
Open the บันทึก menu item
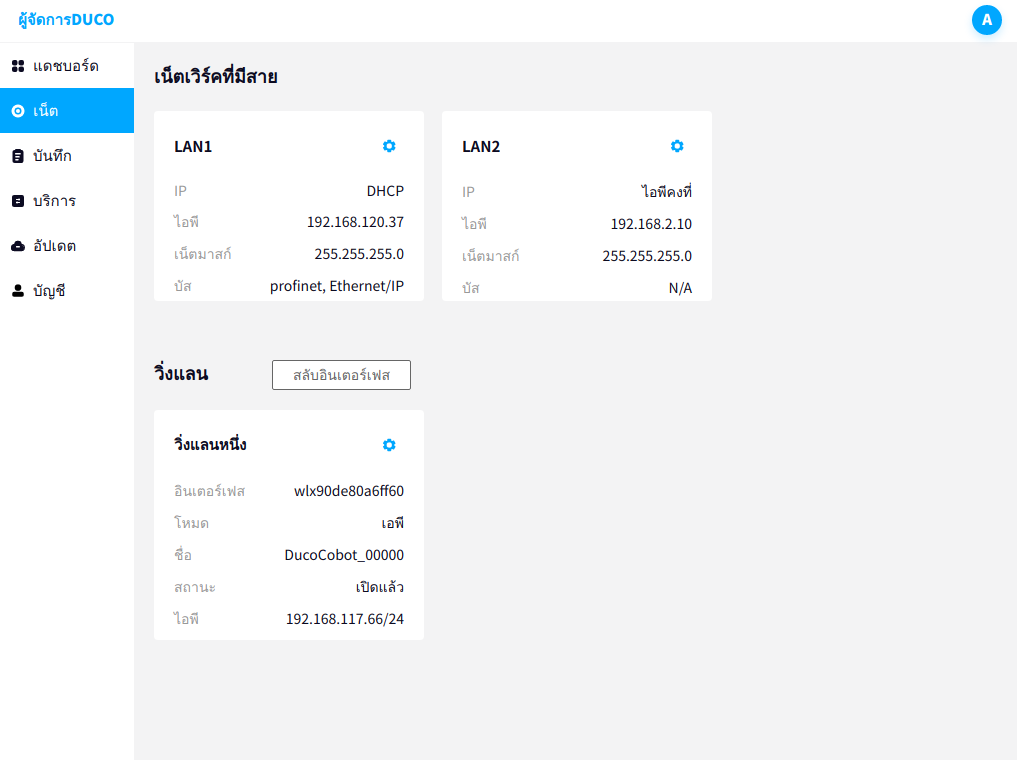[x=67, y=156]
